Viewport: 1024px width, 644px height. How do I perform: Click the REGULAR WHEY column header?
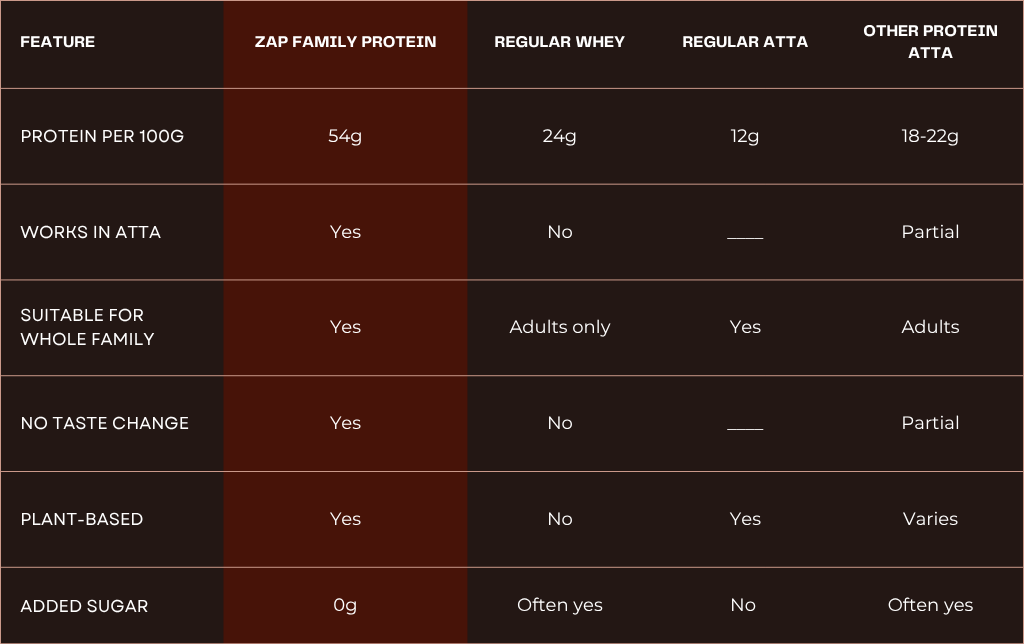(x=559, y=42)
